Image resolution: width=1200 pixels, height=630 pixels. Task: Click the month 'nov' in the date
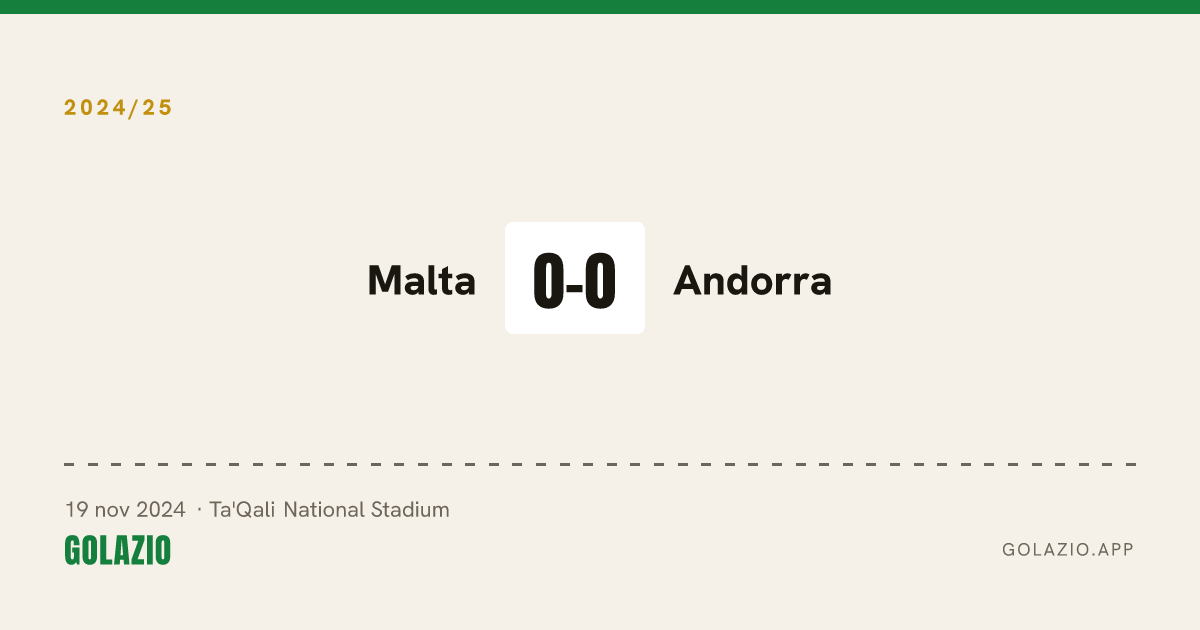click(x=112, y=511)
